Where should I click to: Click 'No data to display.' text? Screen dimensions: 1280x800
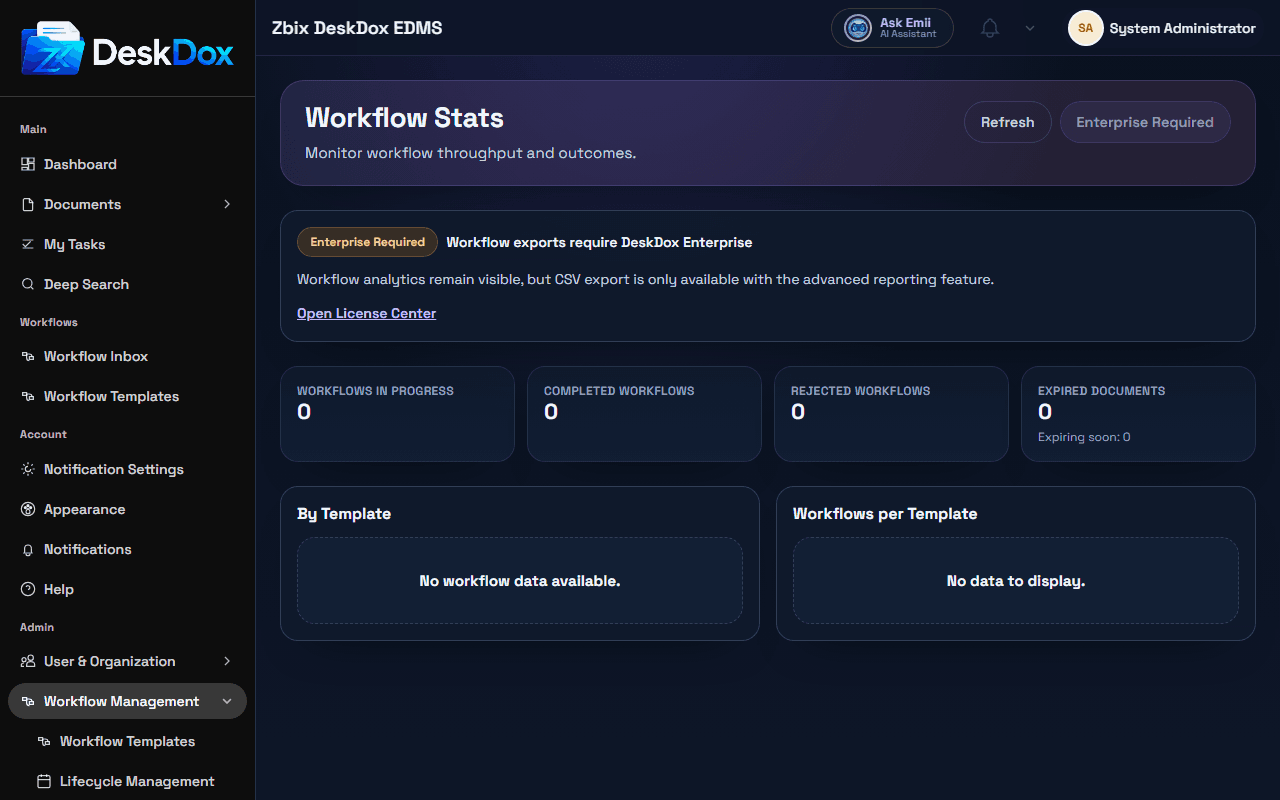coord(1016,581)
